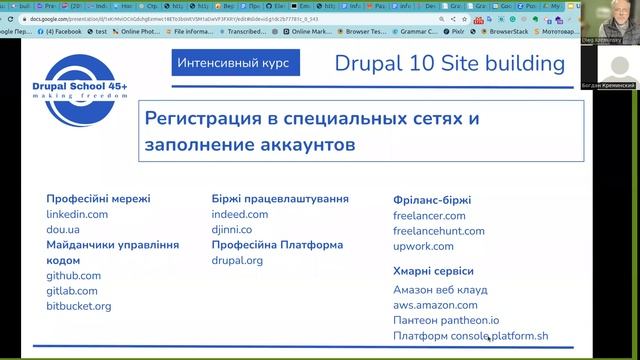This screenshot has width=640, height=360.
Task: Click linkedin.com on the slide
Action: 77,214
